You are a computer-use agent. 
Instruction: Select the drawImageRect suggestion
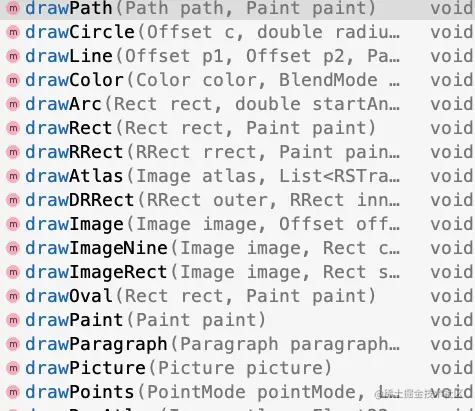click(237, 272)
